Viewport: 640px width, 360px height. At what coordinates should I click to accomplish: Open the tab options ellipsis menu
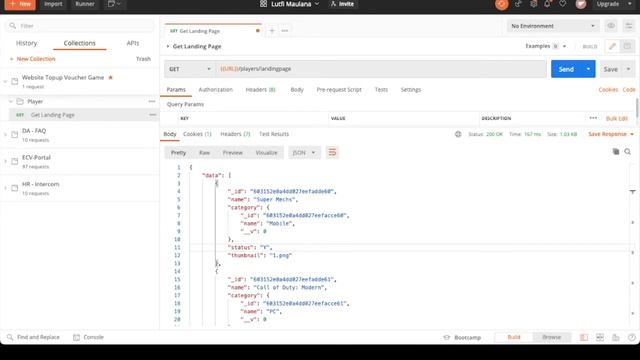(285, 31)
